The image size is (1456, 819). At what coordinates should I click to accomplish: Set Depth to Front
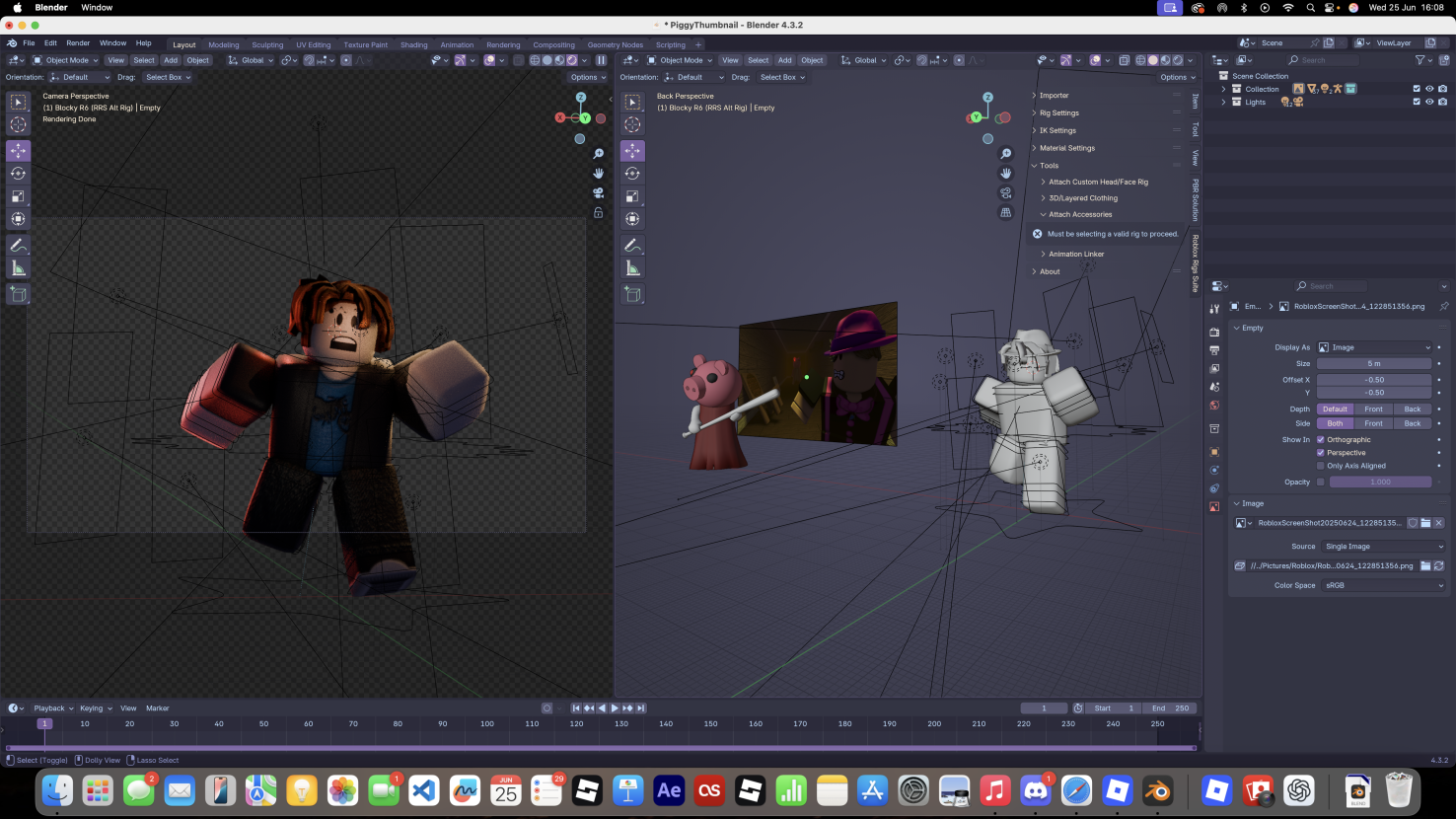pyautogui.click(x=1373, y=409)
